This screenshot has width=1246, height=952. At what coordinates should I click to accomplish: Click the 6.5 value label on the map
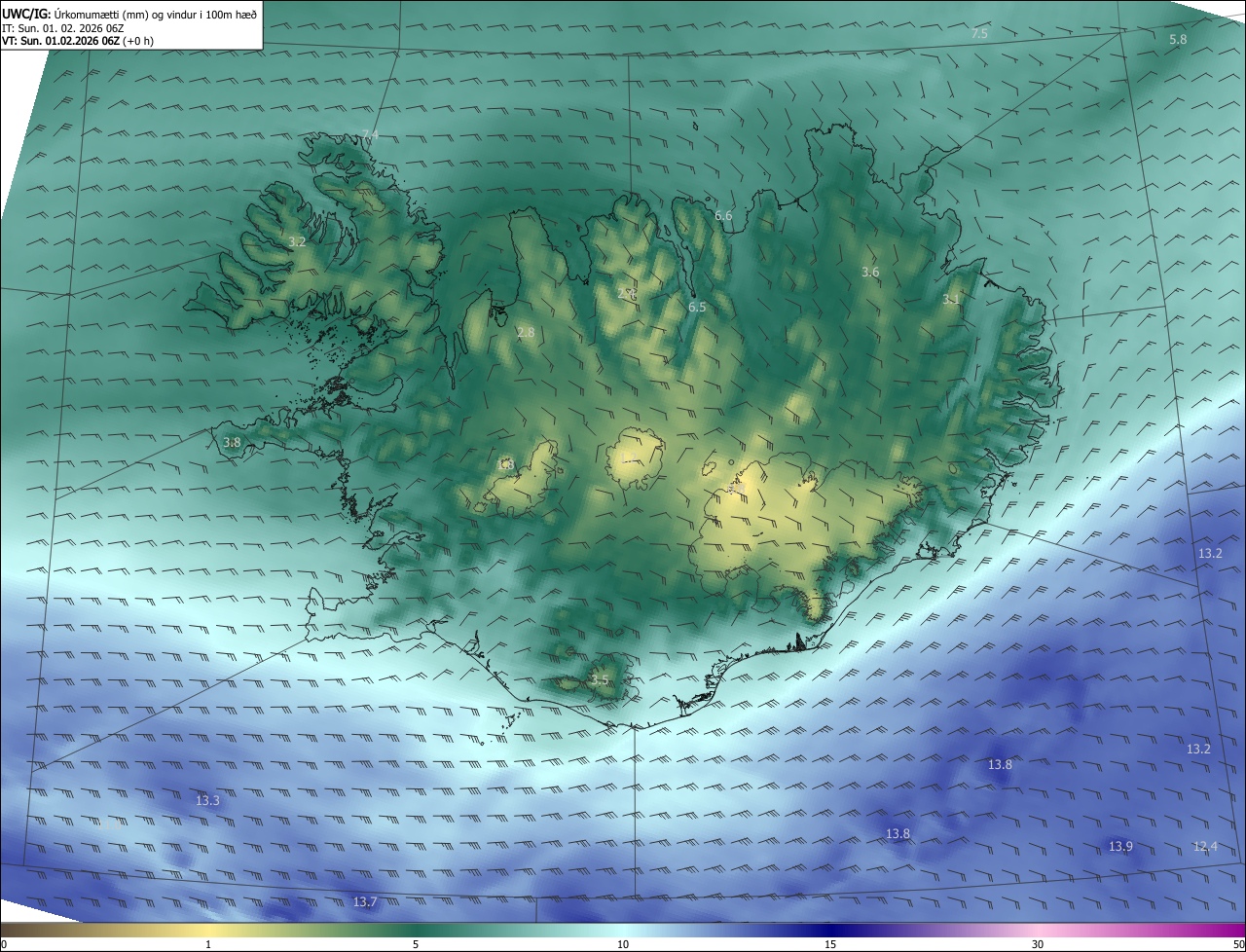697,307
